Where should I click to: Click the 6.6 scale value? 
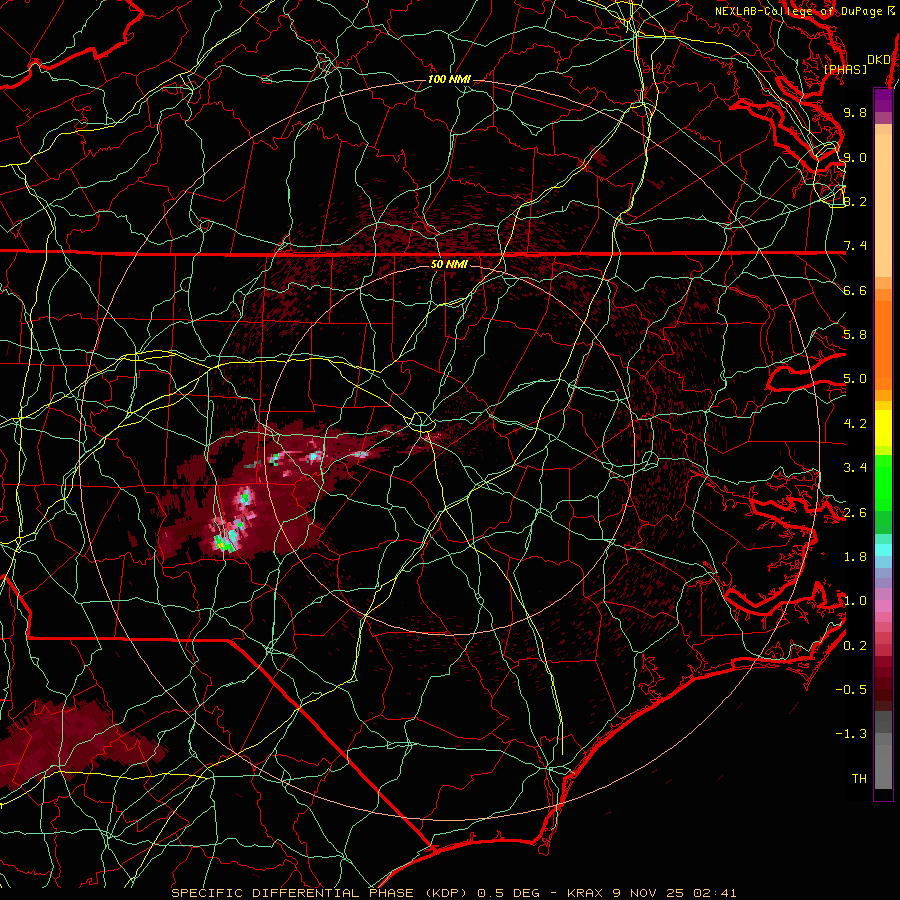click(x=855, y=290)
